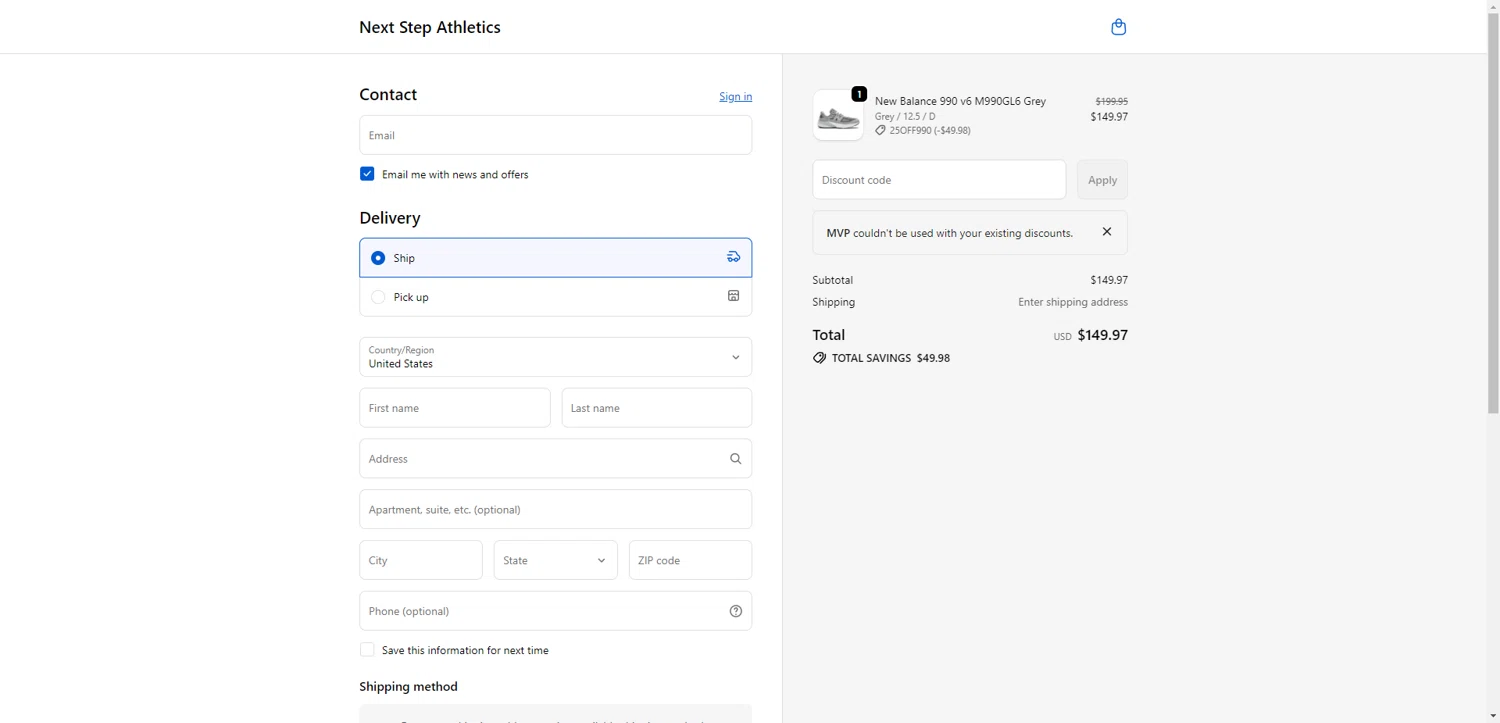Click the Grey / 12.5 / D variant text

(x=905, y=116)
